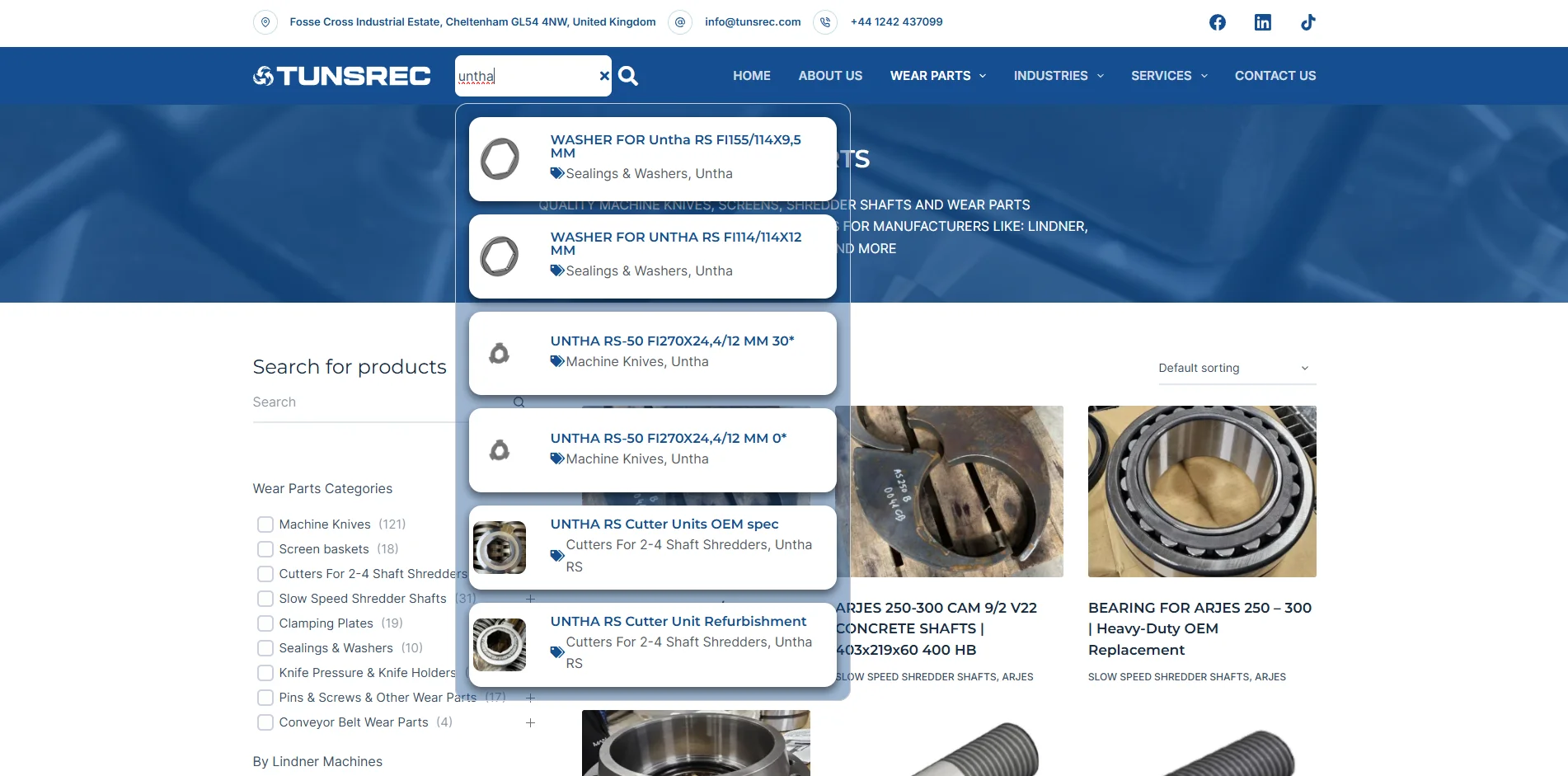Click the info@tunsrec.com email link
The width and height of the screenshot is (1568, 776).
tap(753, 22)
